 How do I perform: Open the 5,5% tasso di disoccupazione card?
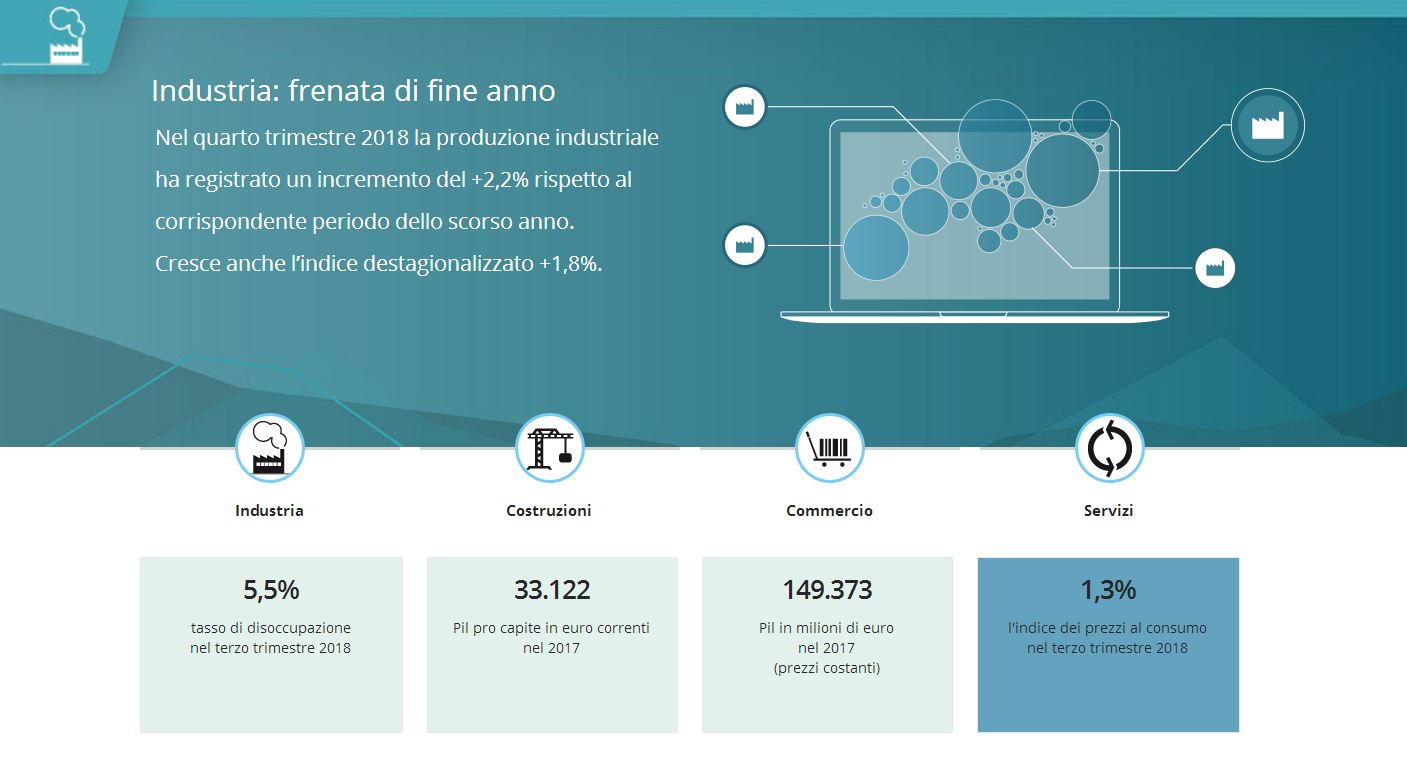pyautogui.click(x=271, y=644)
